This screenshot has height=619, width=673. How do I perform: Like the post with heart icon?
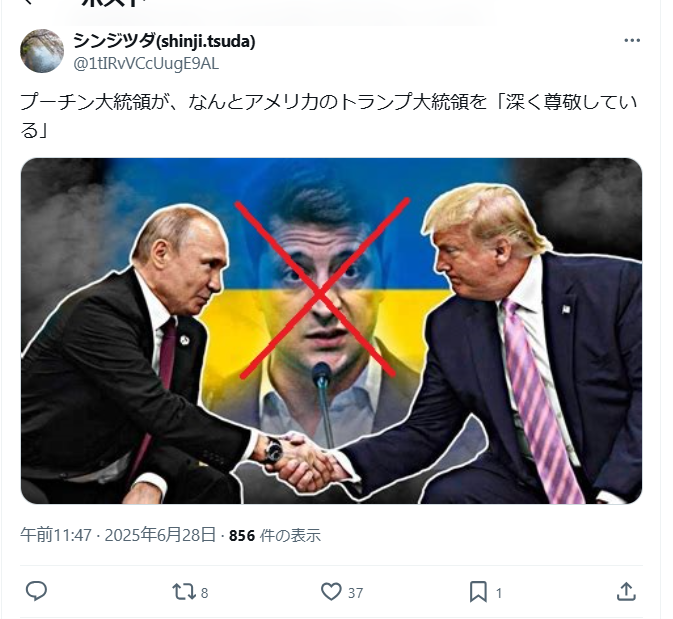click(331, 592)
